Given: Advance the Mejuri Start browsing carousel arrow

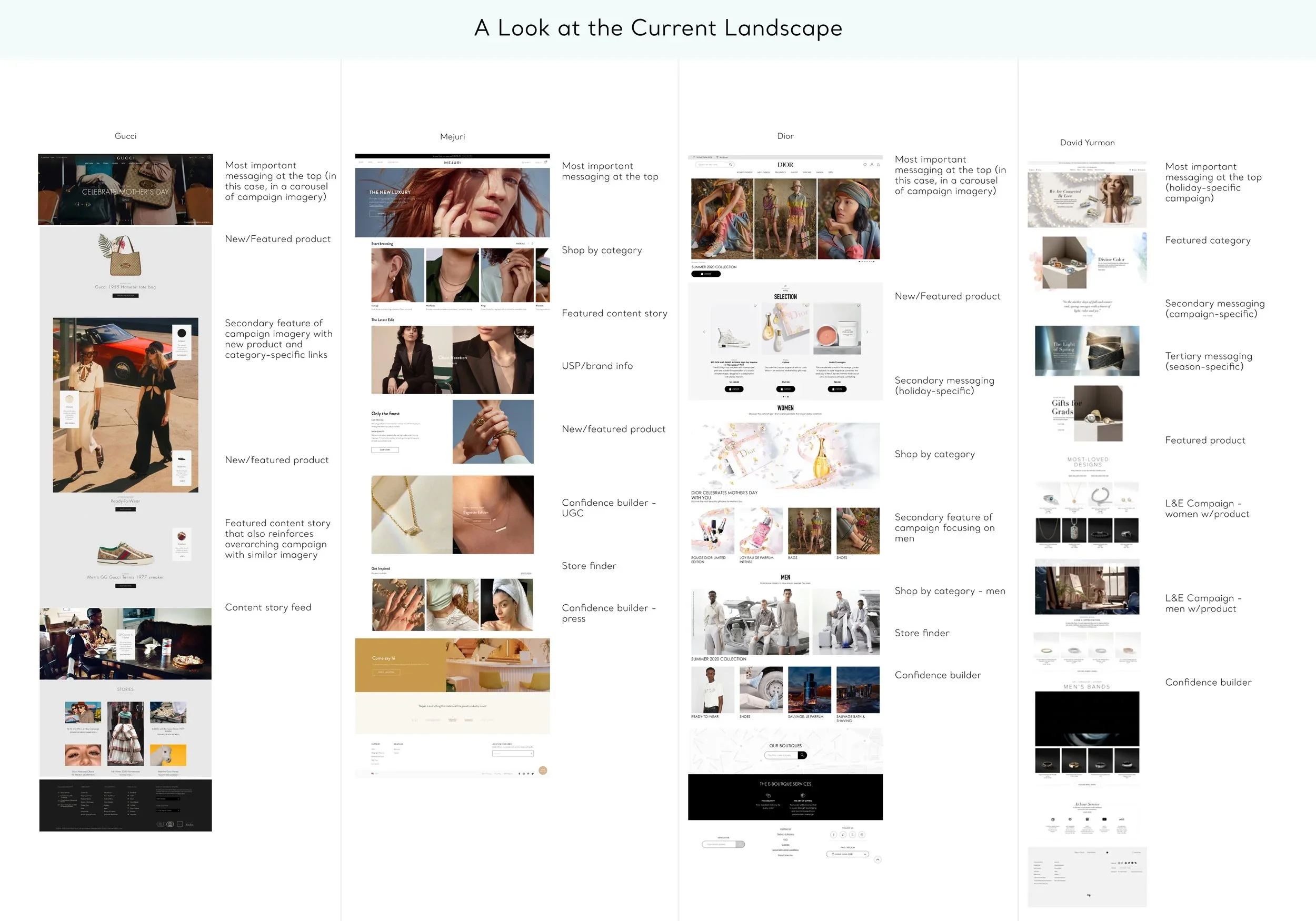Looking at the screenshot, I should [533, 244].
